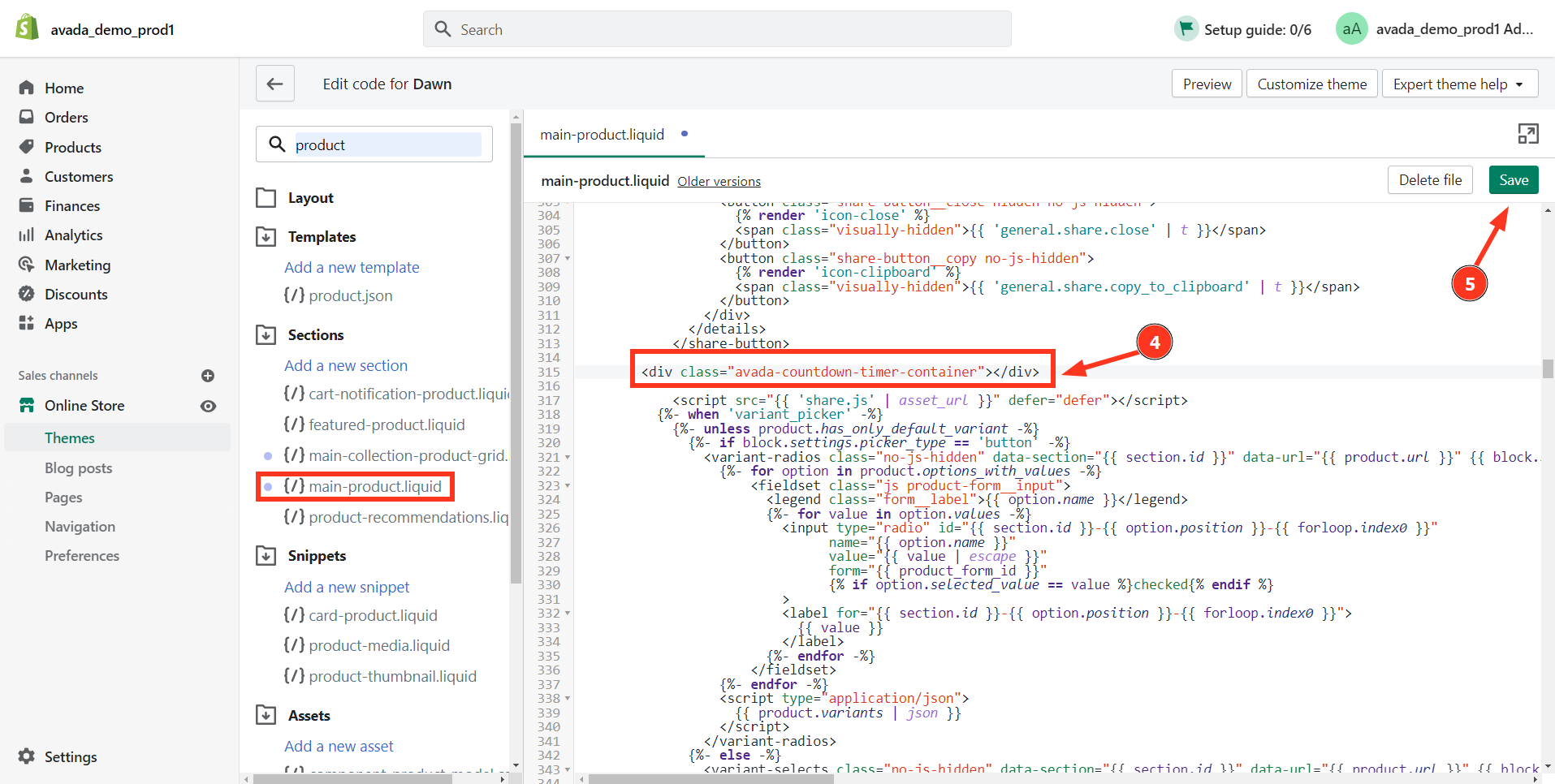1555x784 pixels.
Task: Open Analytics section
Action: coord(73,235)
